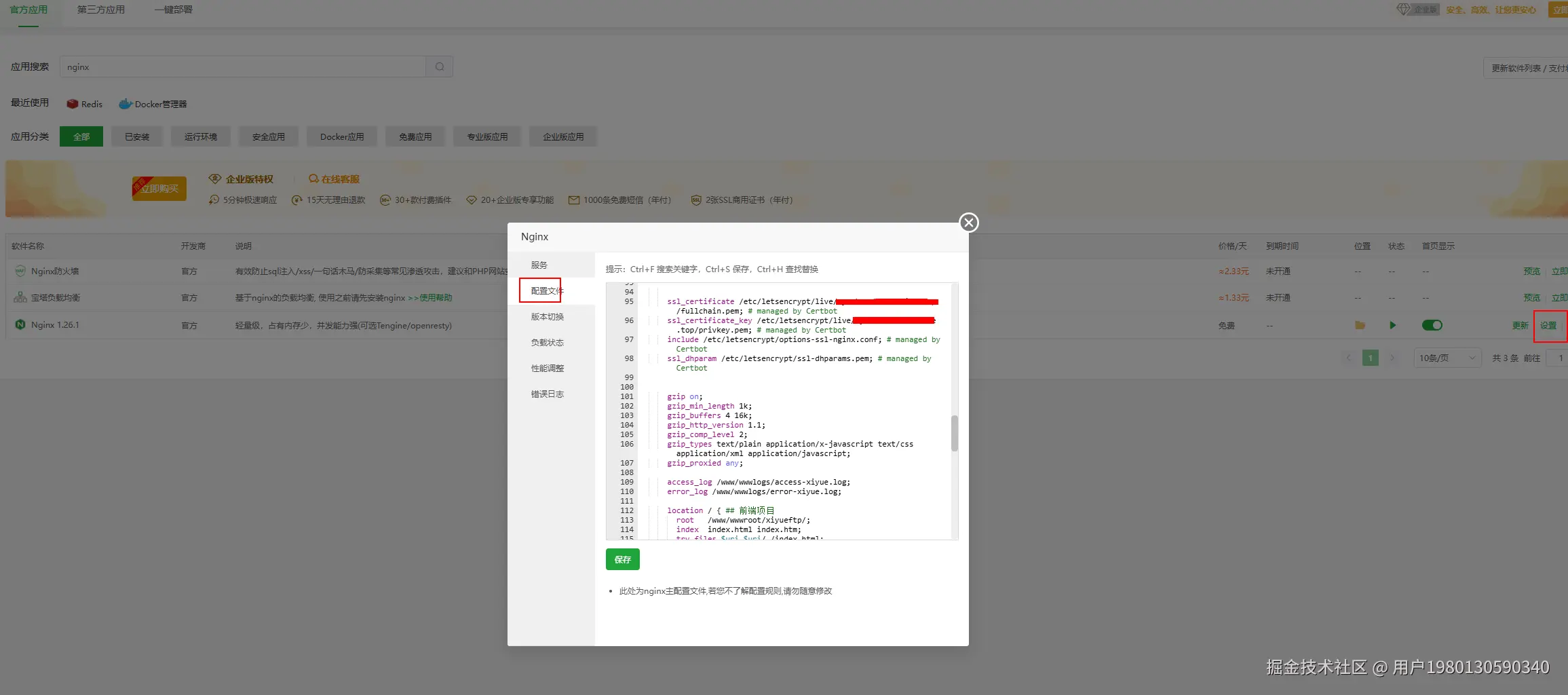Screen dimensions: 1568x695
Task: Filter apps by 专业版应用 category
Action: pyautogui.click(x=487, y=136)
